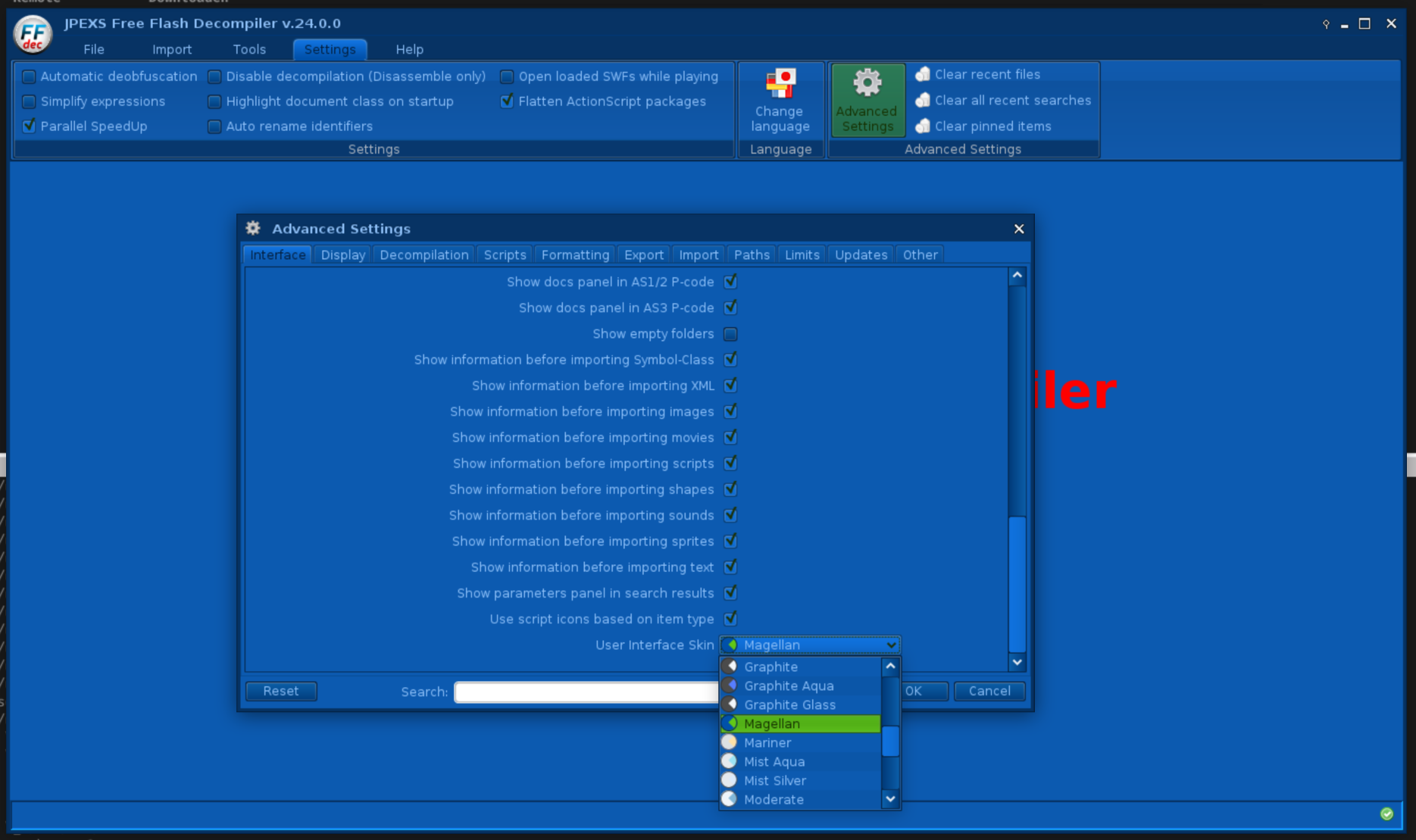Image resolution: width=1416 pixels, height=840 pixels.
Task: Open the Import ribbon tab
Action: click(x=172, y=49)
